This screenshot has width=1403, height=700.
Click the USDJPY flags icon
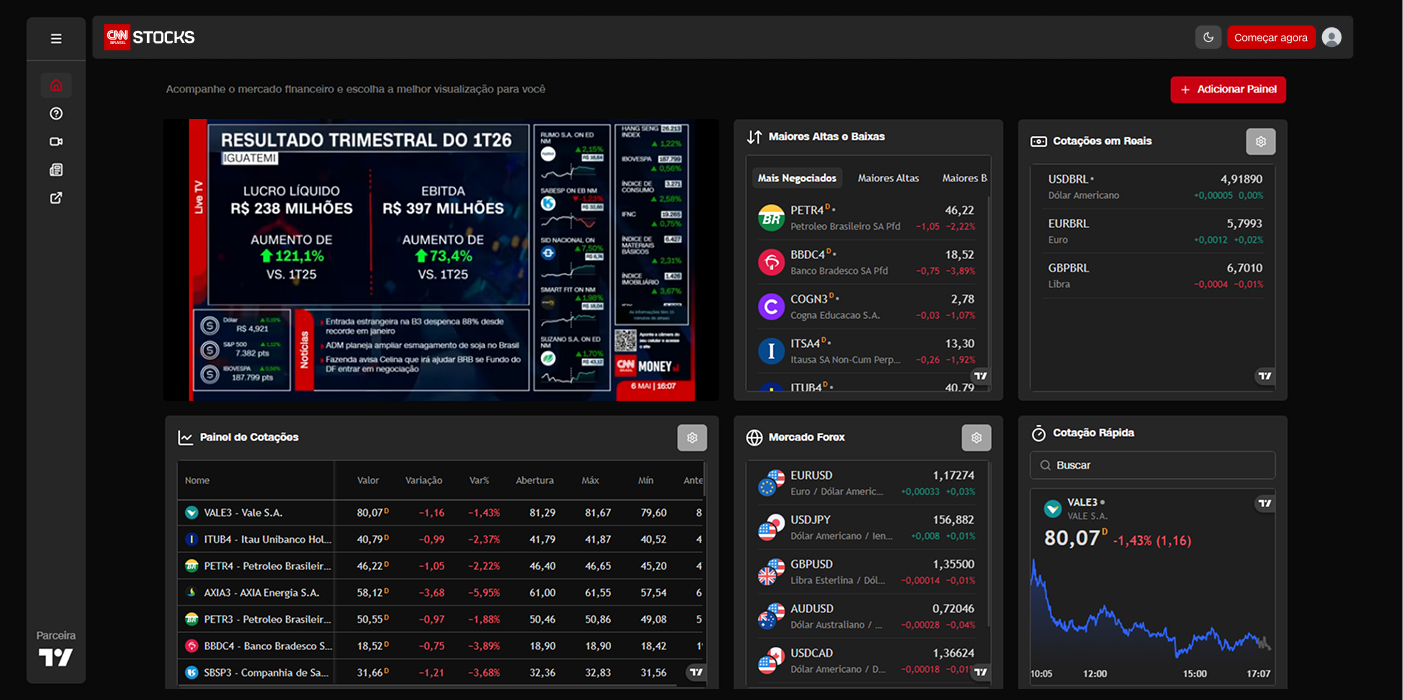(x=771, y=527)
